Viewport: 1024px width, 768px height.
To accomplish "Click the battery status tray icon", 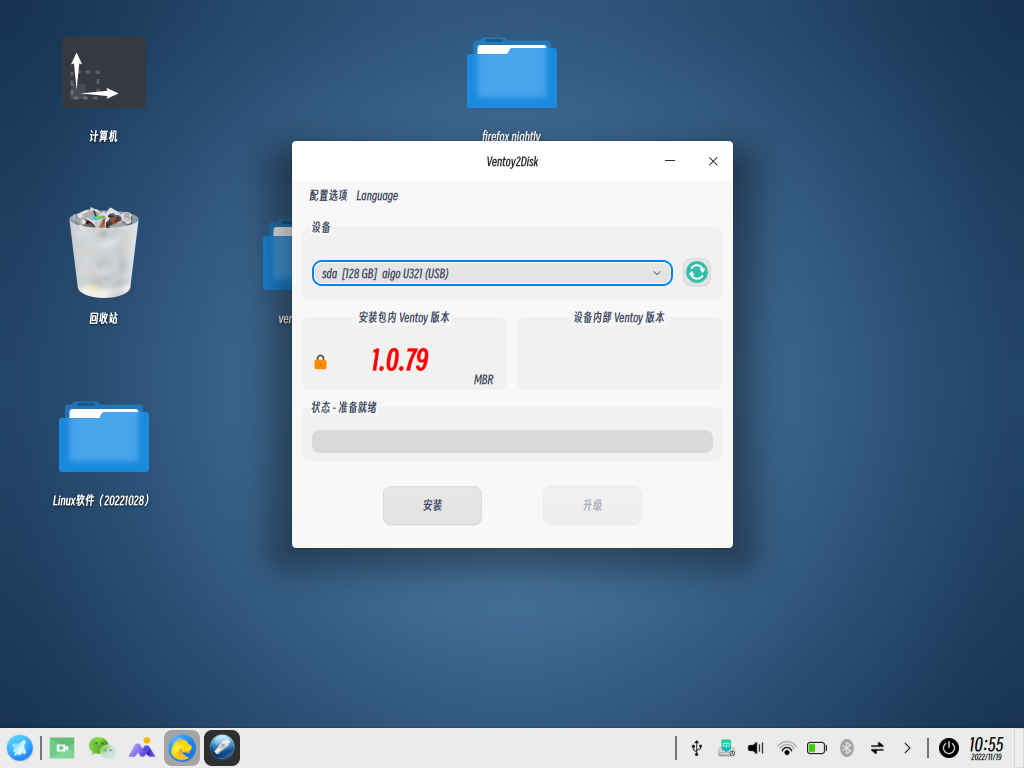I will point(816,748).
